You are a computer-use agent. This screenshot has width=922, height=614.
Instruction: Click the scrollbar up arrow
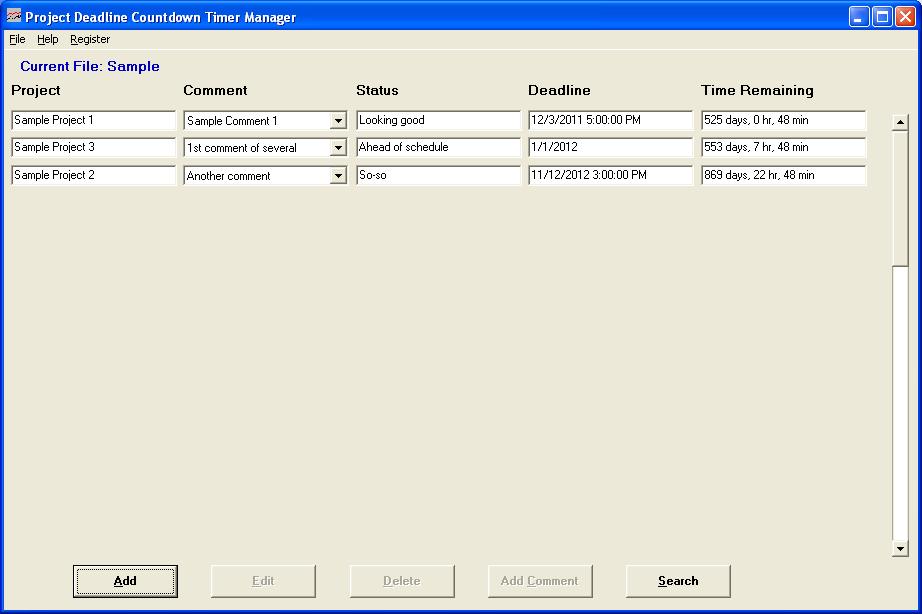pyautogui.click(x=900, y=123)
